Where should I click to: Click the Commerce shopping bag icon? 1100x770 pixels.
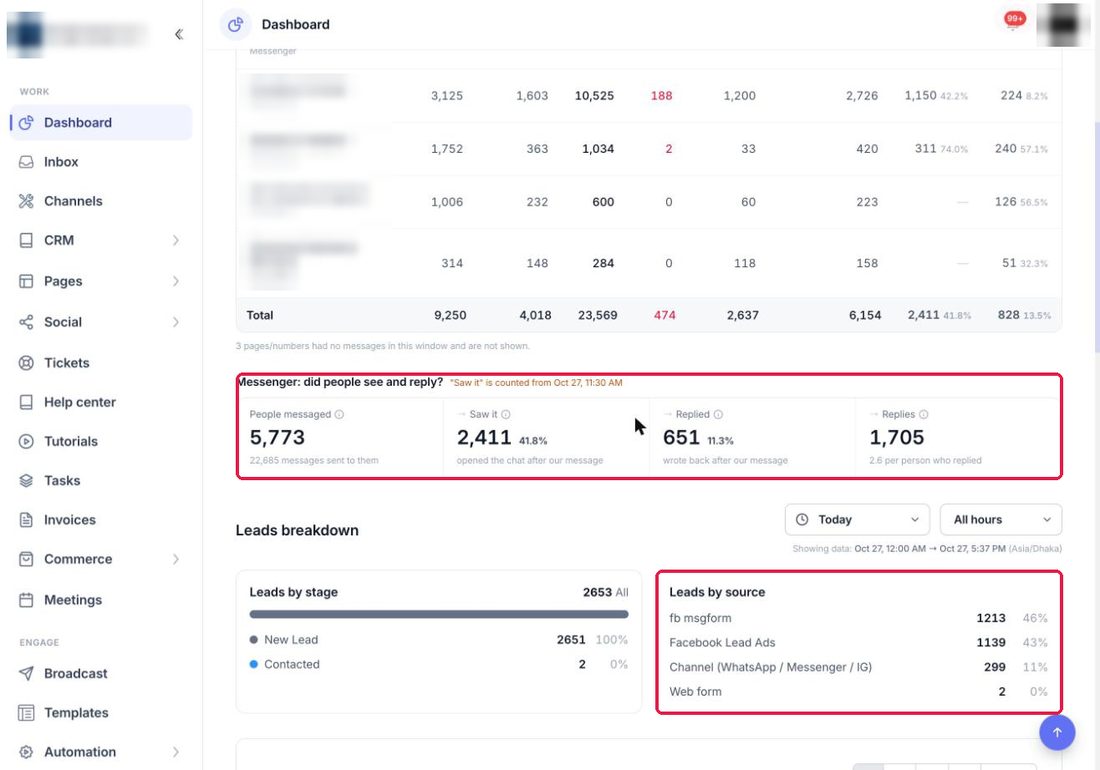tap(26, 559)
